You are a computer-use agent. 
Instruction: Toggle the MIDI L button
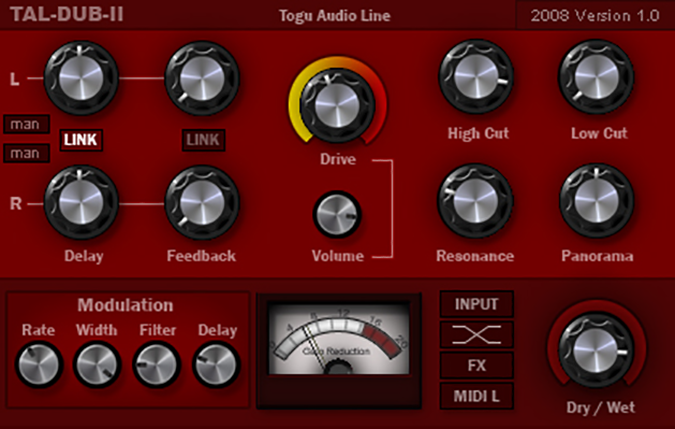(477, 396)
